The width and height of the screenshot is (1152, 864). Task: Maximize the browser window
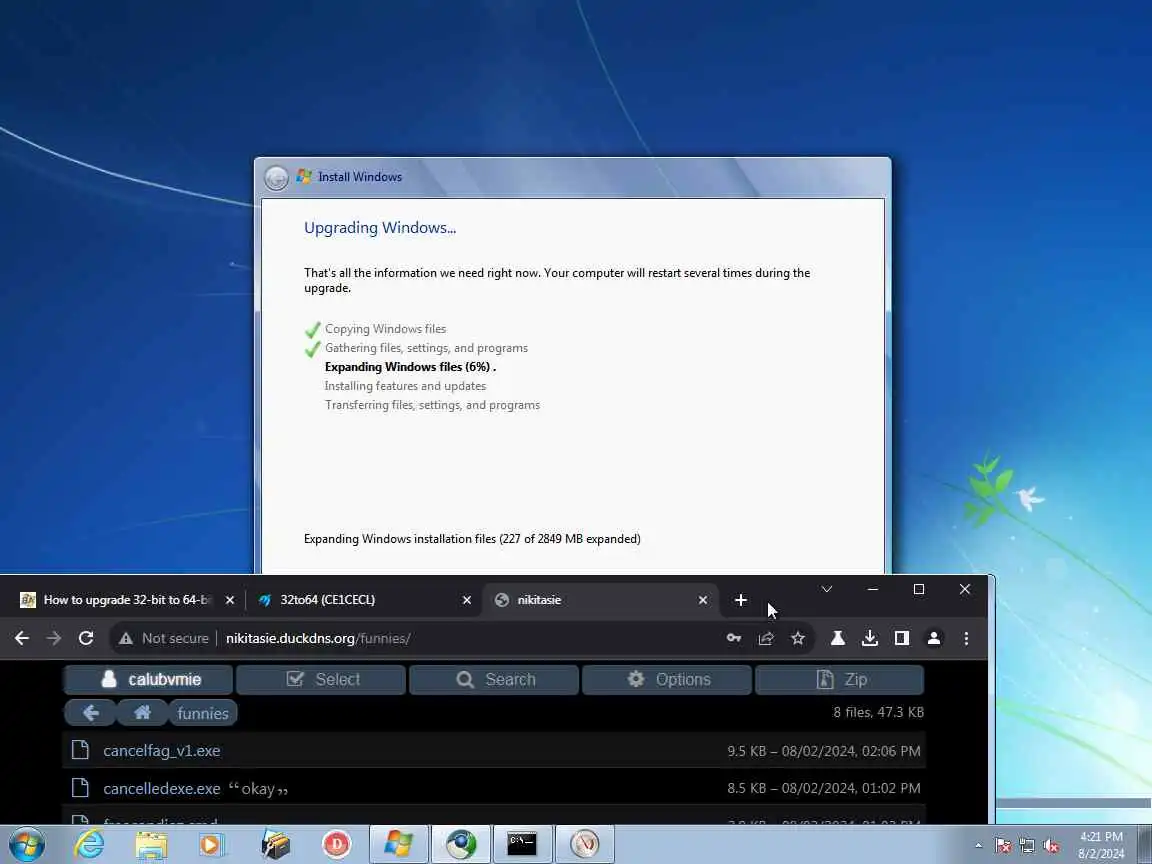tap(918, 589)
